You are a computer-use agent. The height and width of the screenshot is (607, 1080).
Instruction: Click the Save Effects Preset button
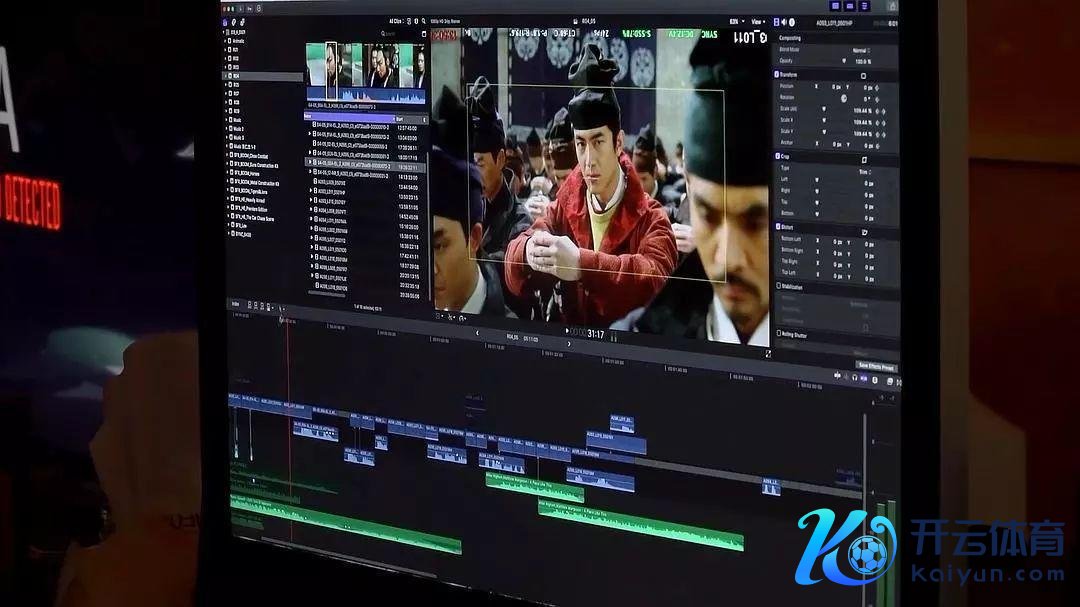(876, 365)
